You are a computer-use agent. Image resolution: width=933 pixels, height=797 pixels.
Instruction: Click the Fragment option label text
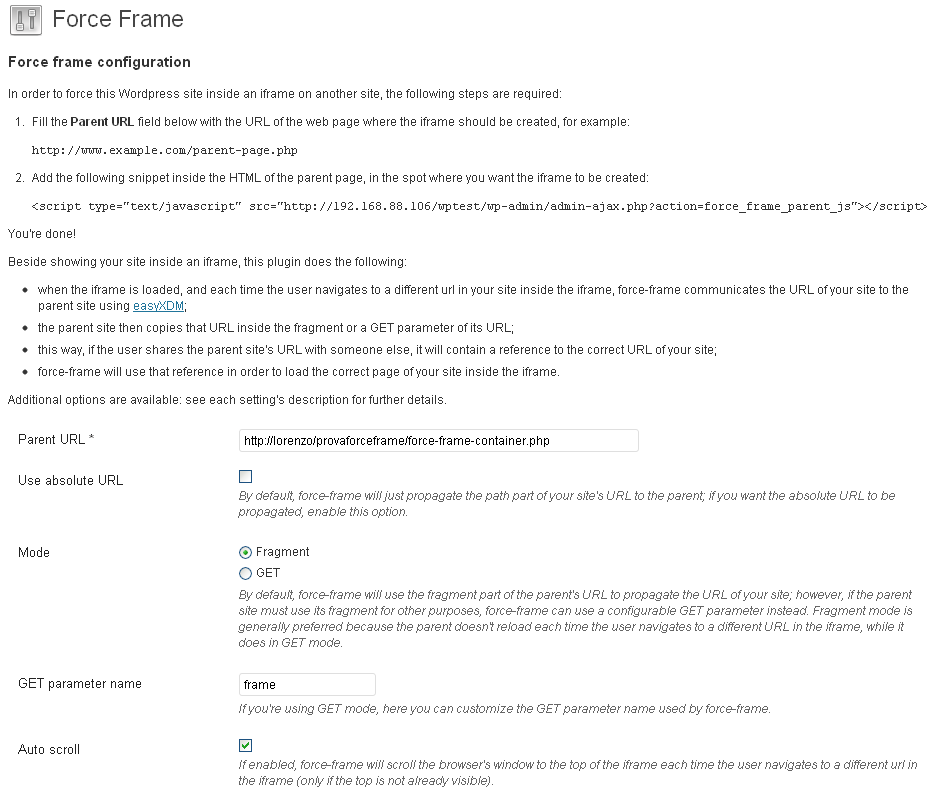(x=283, y=552)
